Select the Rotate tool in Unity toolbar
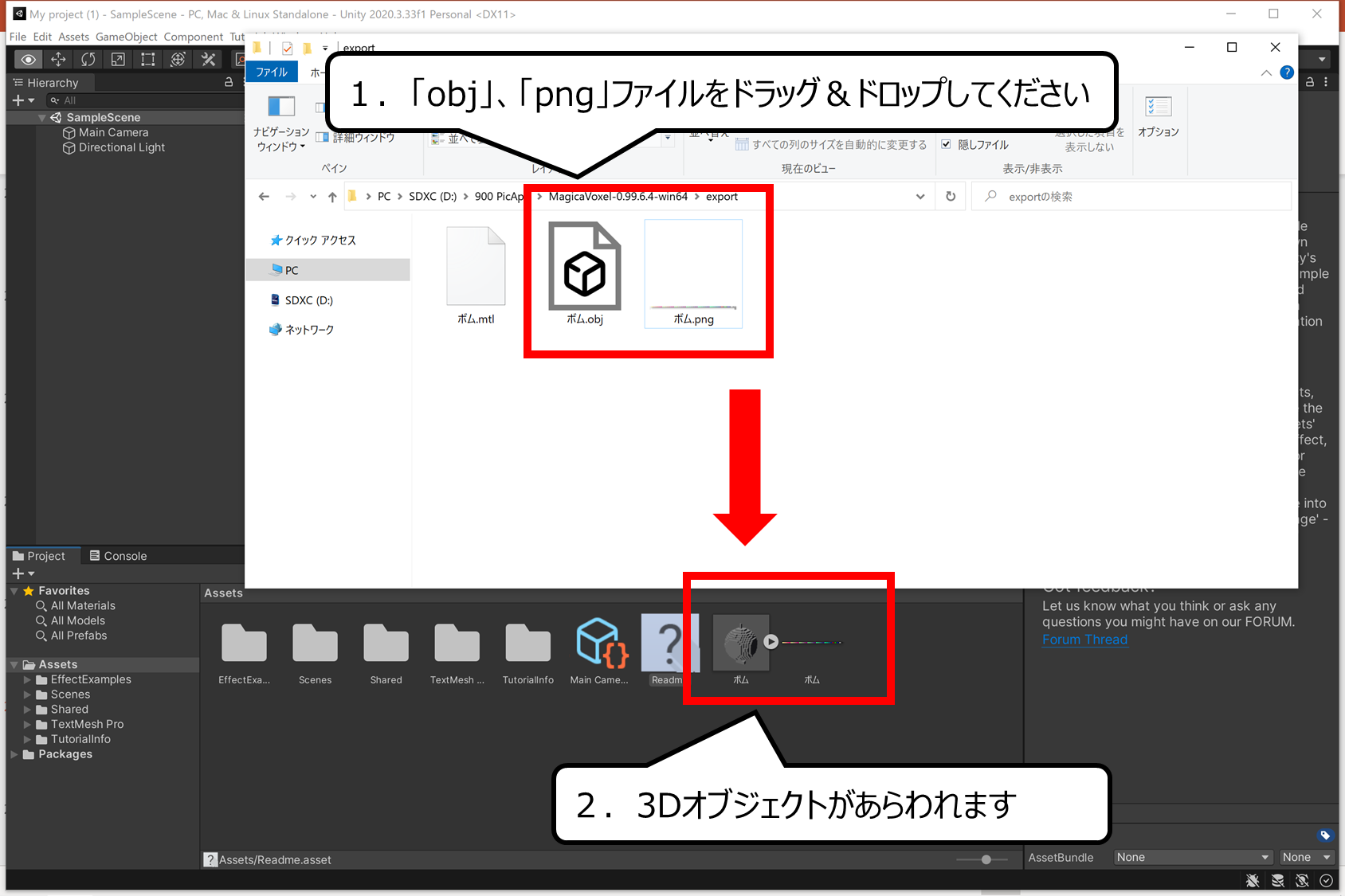Screen dimensions: 1345x896 tap(88, 60)
